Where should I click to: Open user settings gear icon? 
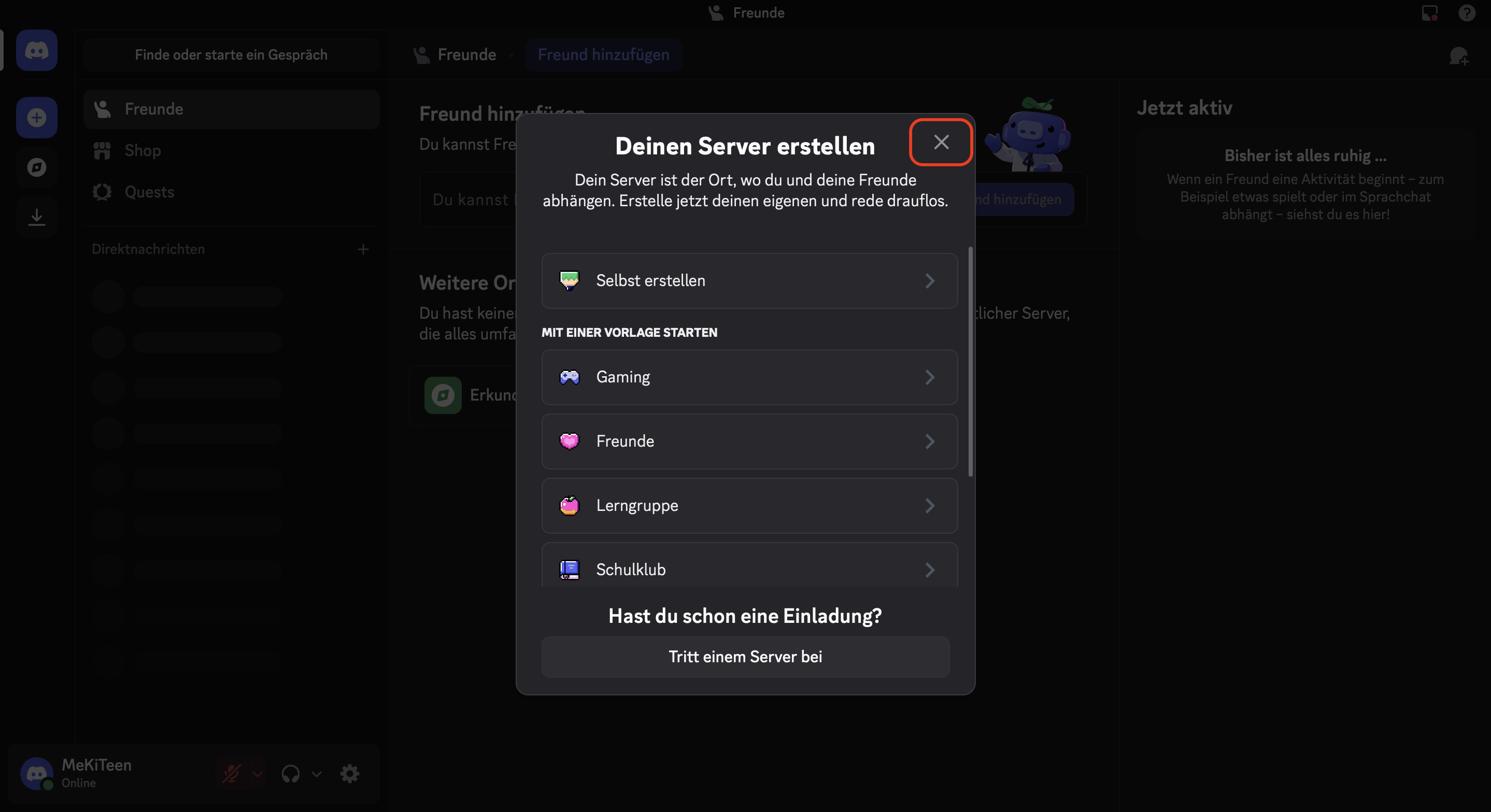[x=350, y=774]
